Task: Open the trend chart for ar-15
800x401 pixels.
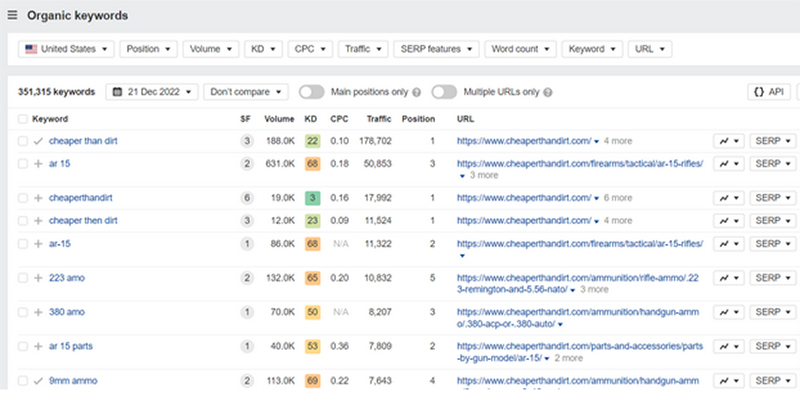Action: click(729, 244)
